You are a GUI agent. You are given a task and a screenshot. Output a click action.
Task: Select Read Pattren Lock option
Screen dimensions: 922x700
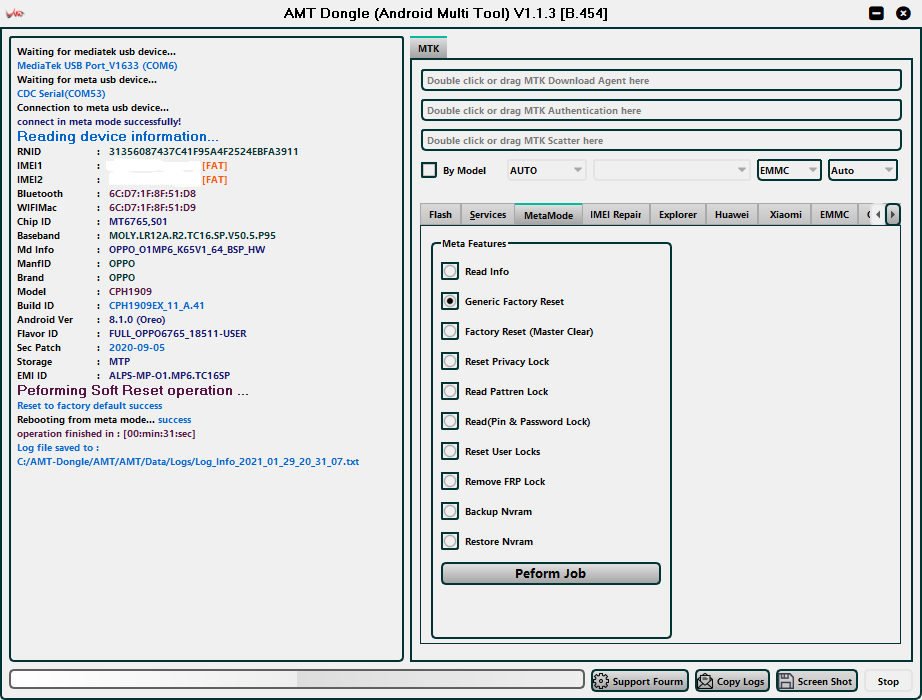(450, 391)
